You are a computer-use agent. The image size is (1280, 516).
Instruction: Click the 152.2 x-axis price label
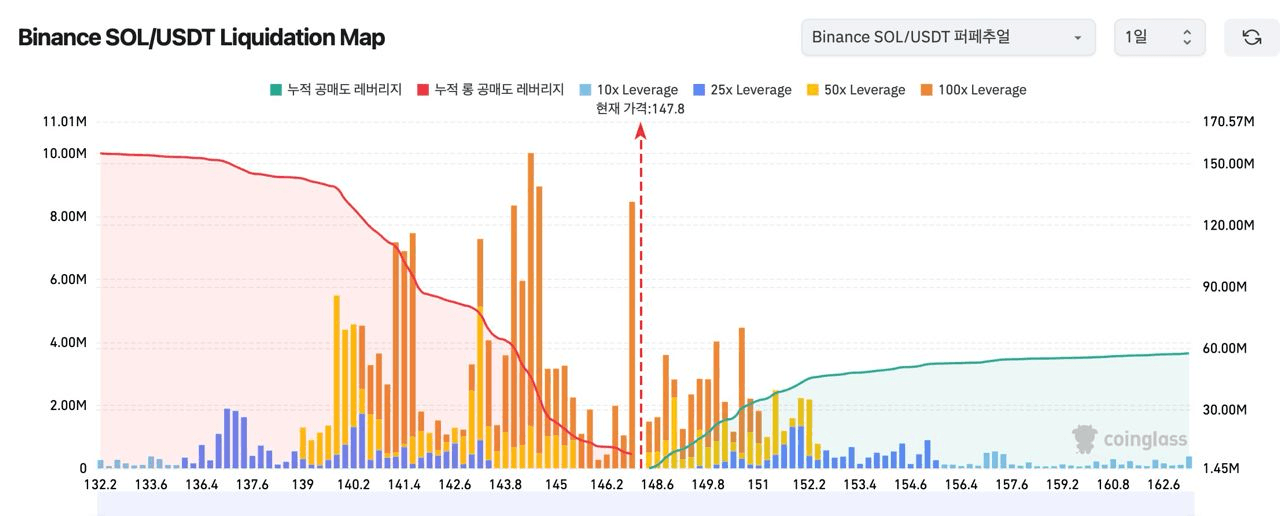pos(809,484)
